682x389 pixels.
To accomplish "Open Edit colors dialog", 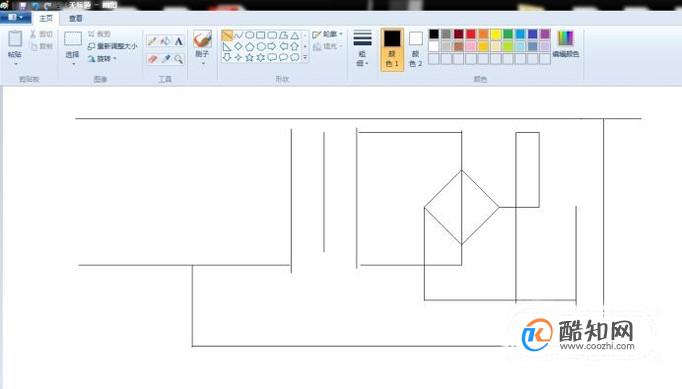I will 565,44.
